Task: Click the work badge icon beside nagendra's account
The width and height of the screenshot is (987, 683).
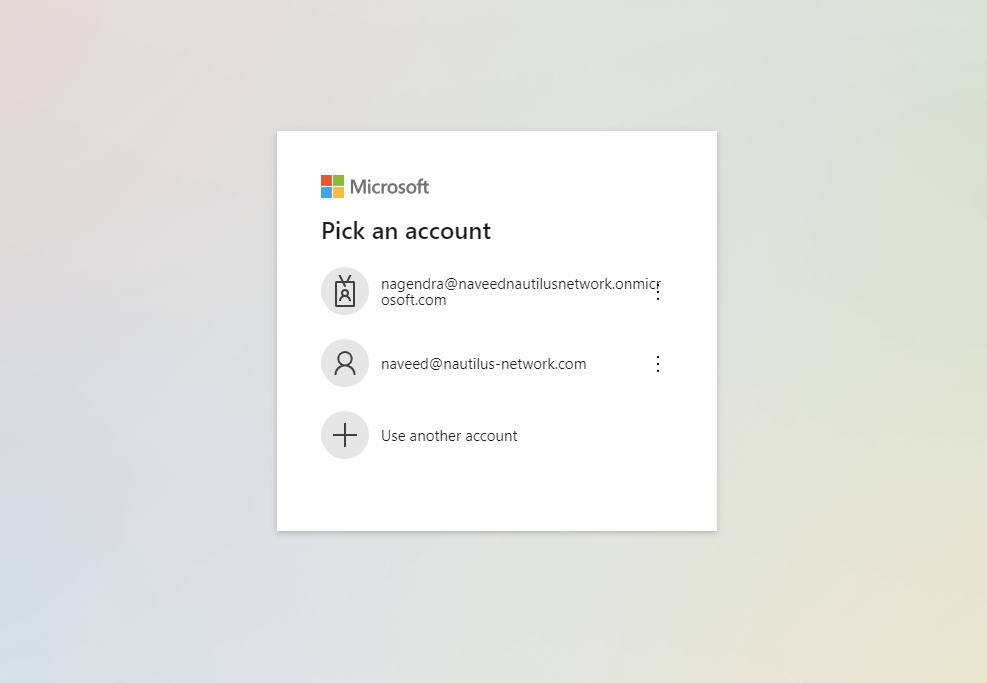Action: (345, 291)
